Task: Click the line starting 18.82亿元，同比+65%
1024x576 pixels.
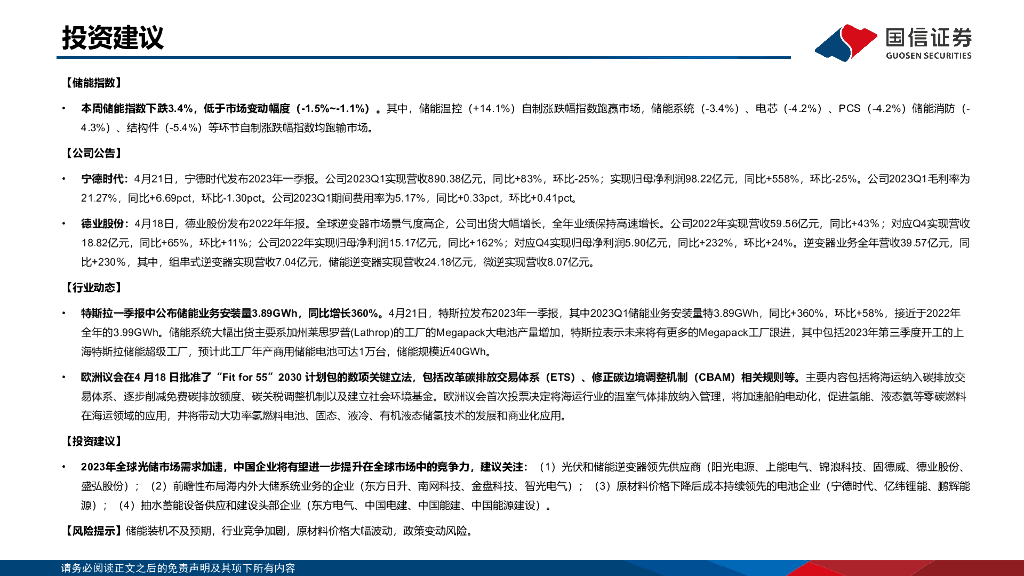Action: pos(525,243)
